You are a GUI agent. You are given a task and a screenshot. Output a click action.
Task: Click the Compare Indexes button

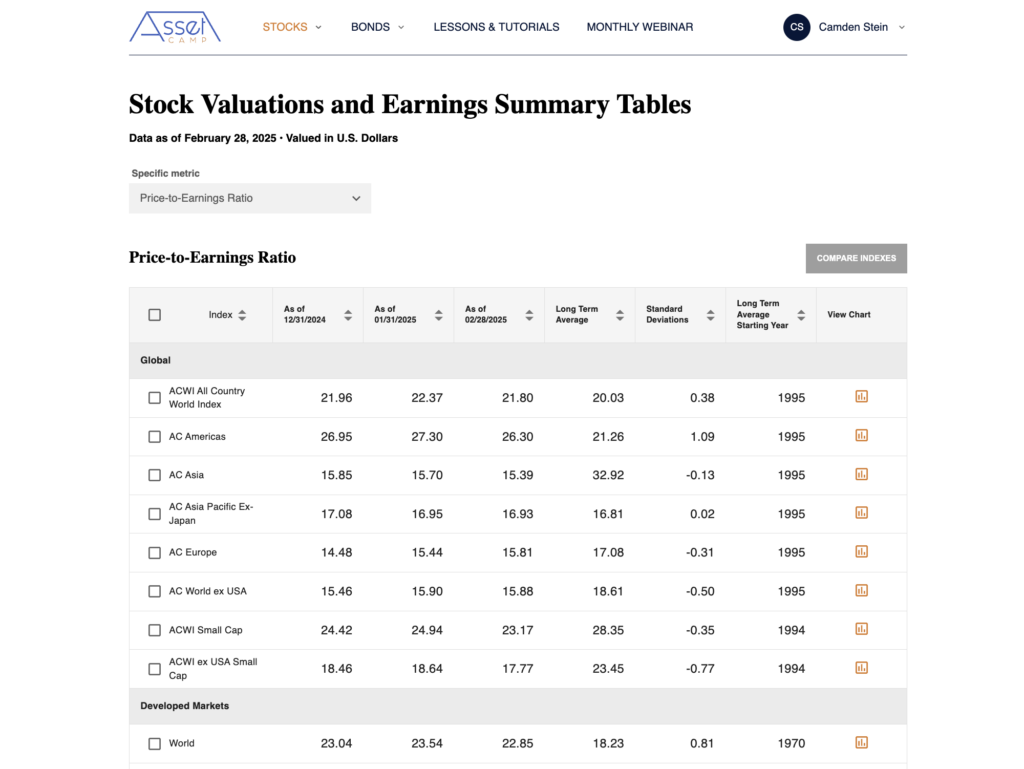point(856,259)
